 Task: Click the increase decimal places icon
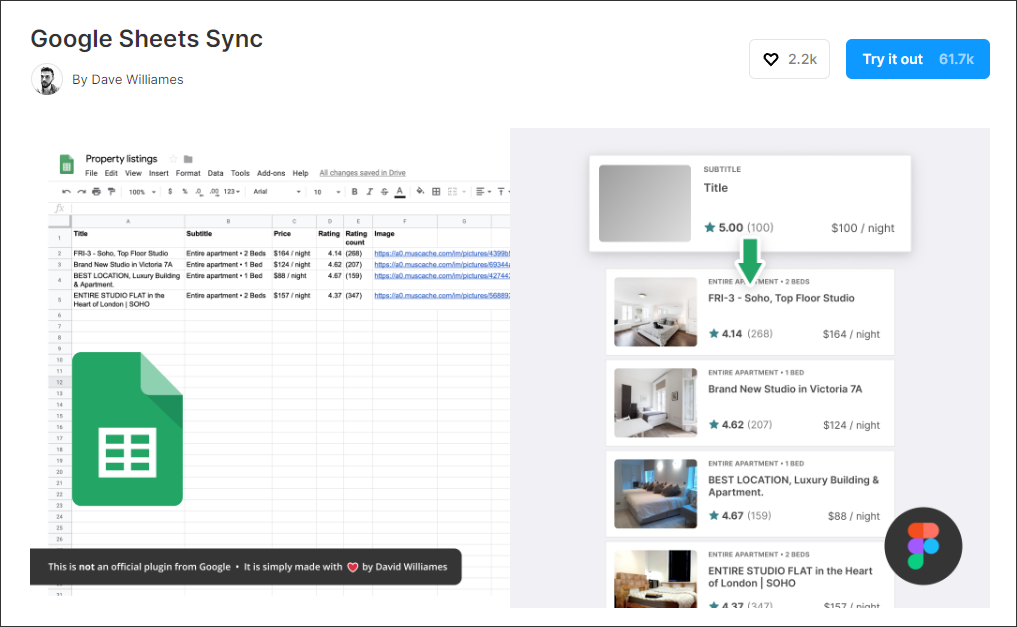tap(214, 192)
